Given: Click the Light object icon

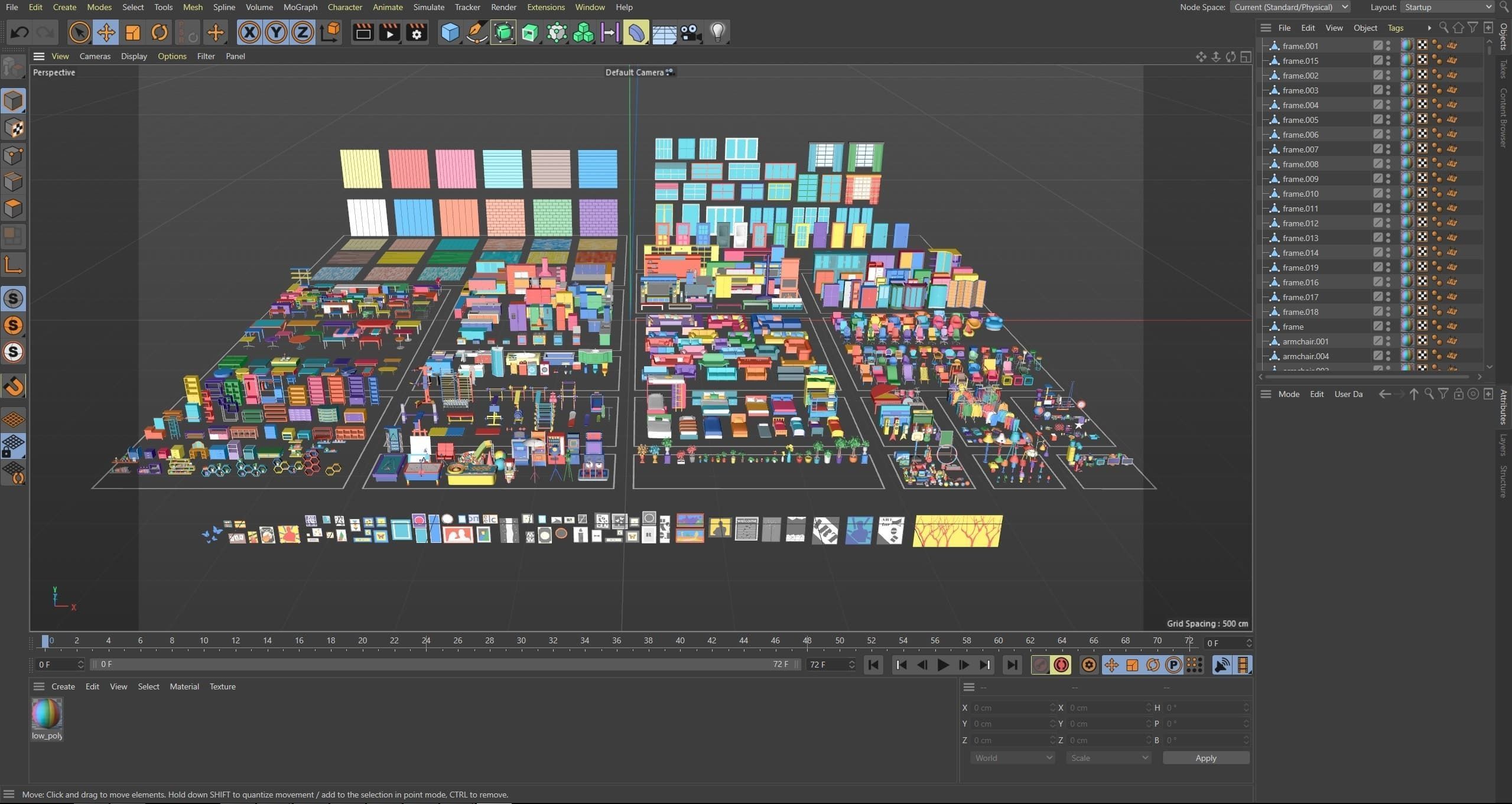Looking at the screenshot, I should click(717, 32).
